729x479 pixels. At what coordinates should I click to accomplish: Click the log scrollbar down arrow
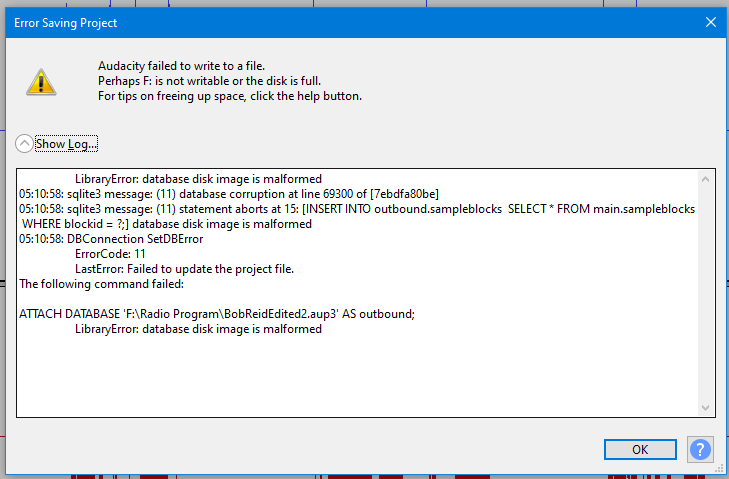pyautogui.click(x=705, y=408)
